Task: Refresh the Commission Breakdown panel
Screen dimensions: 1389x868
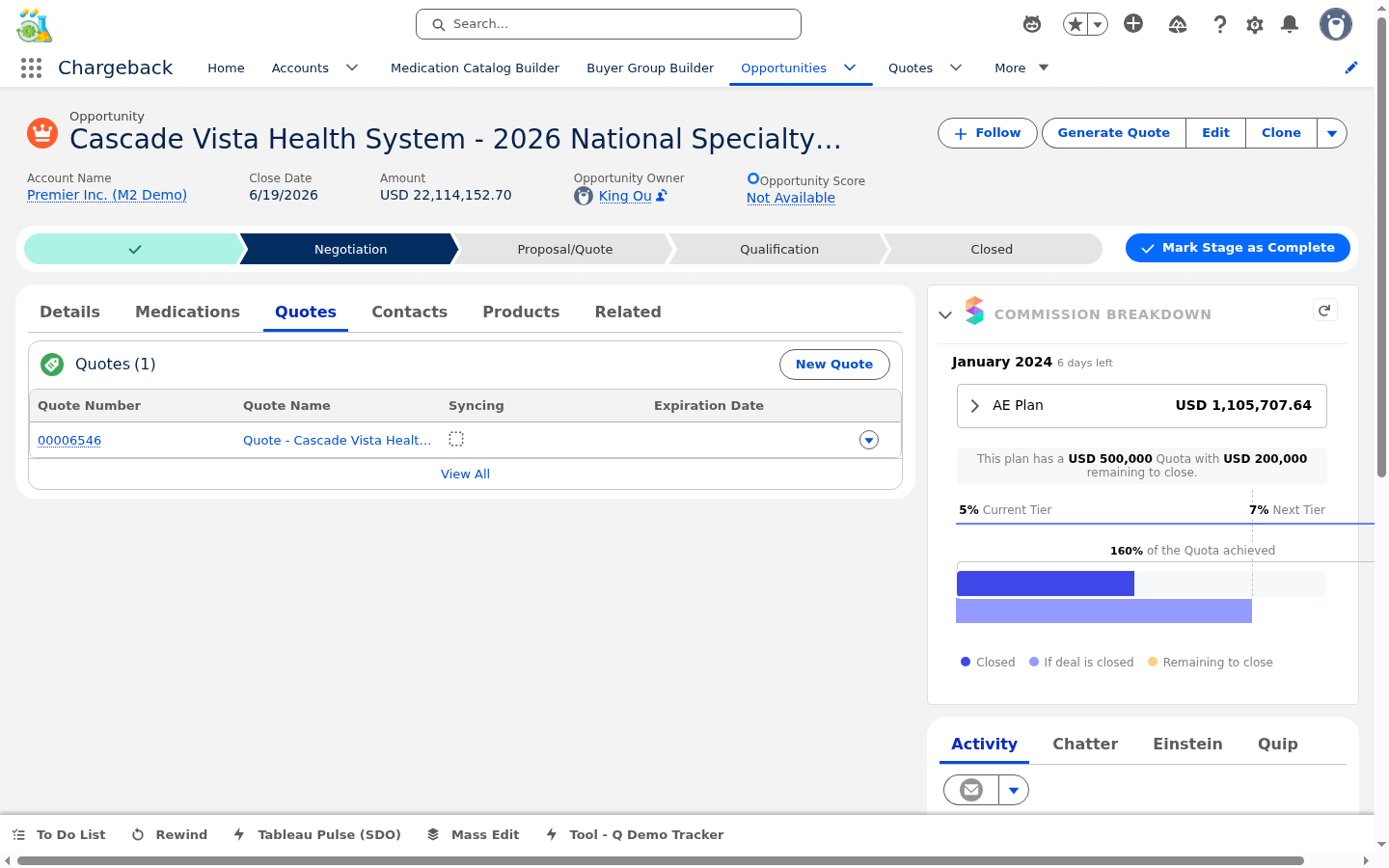Action: click(x=1325, y=310)
